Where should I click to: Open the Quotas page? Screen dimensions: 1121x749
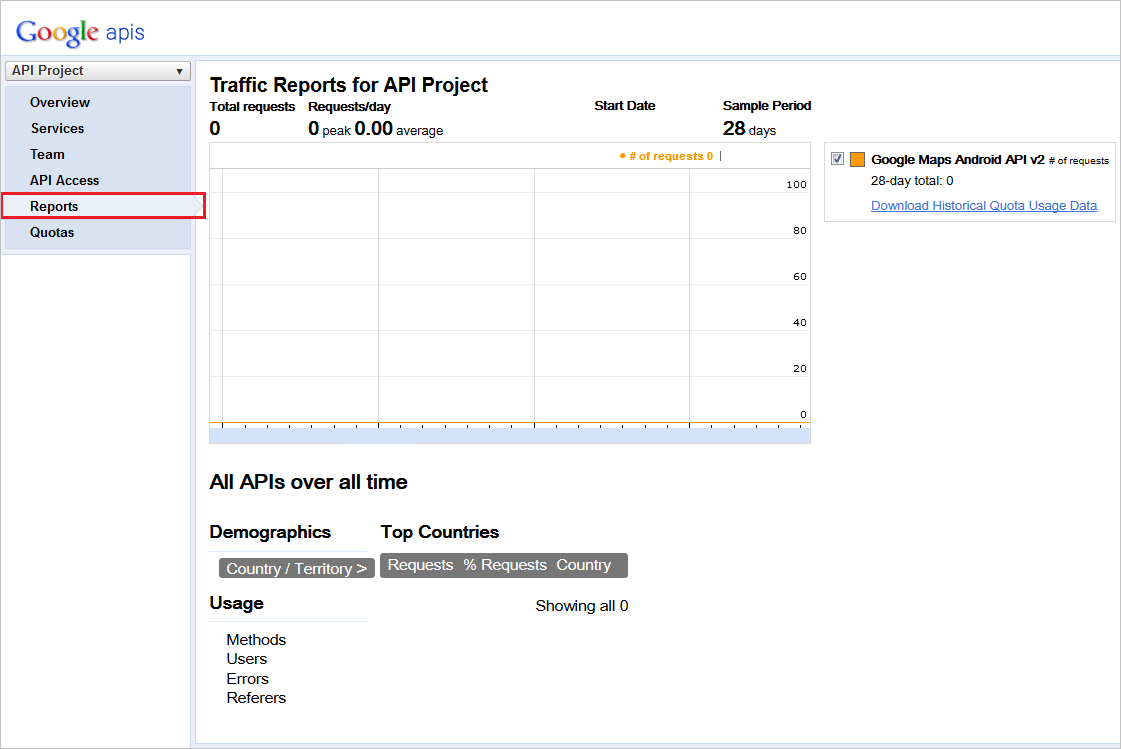52,232
